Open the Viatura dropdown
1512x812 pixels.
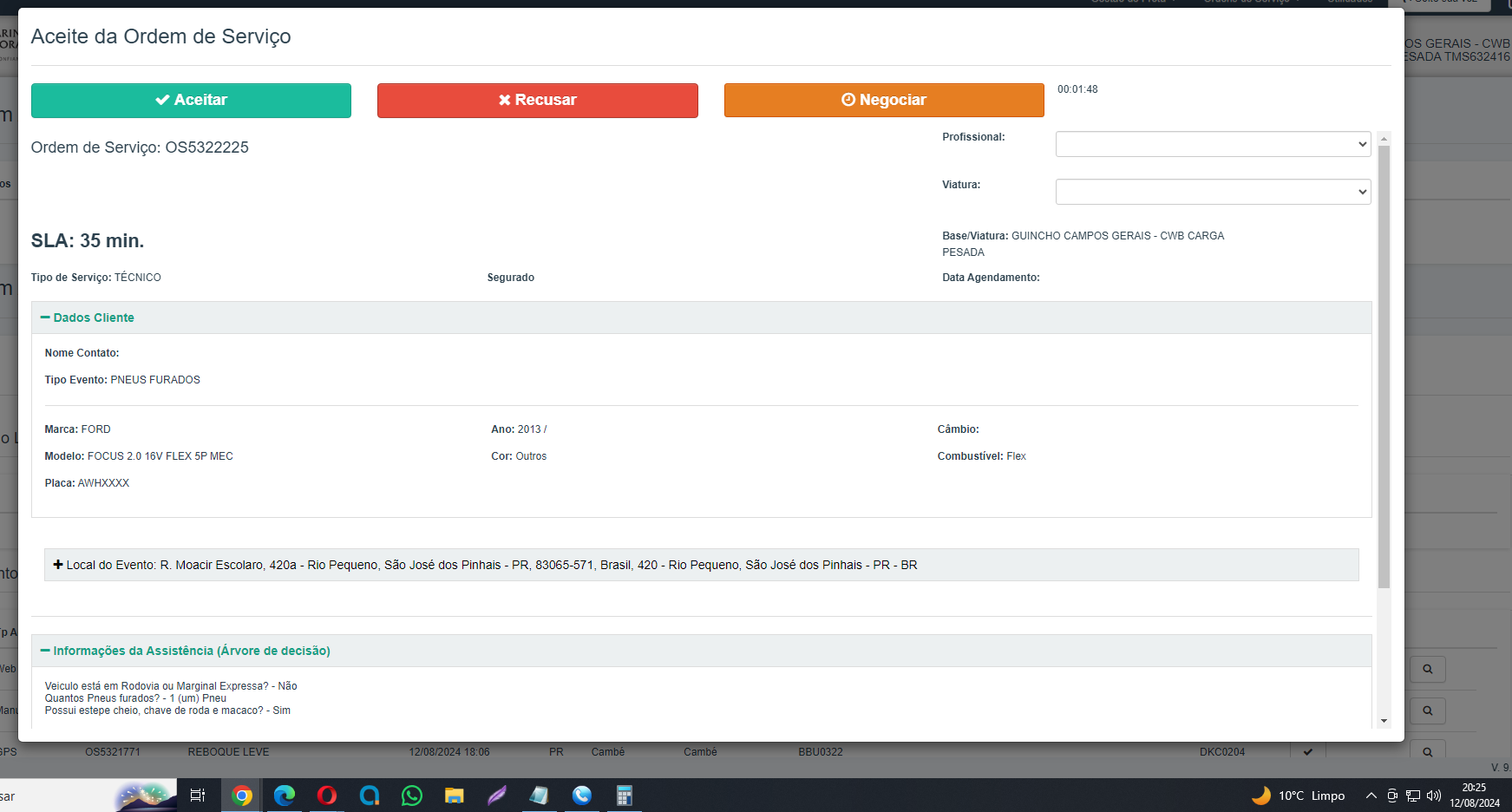coord(1212,192)
